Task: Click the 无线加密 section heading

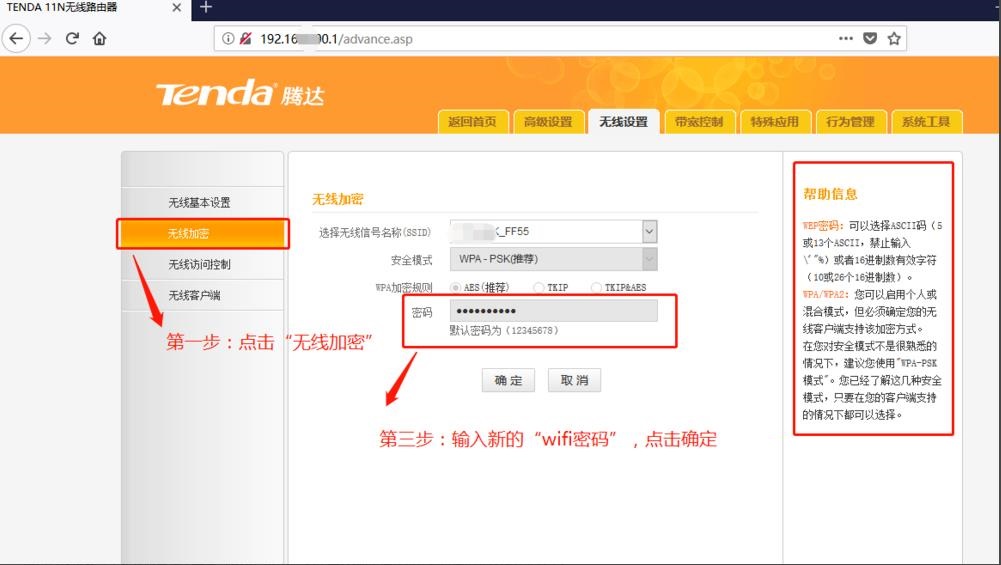Action: tap(337, 200)
